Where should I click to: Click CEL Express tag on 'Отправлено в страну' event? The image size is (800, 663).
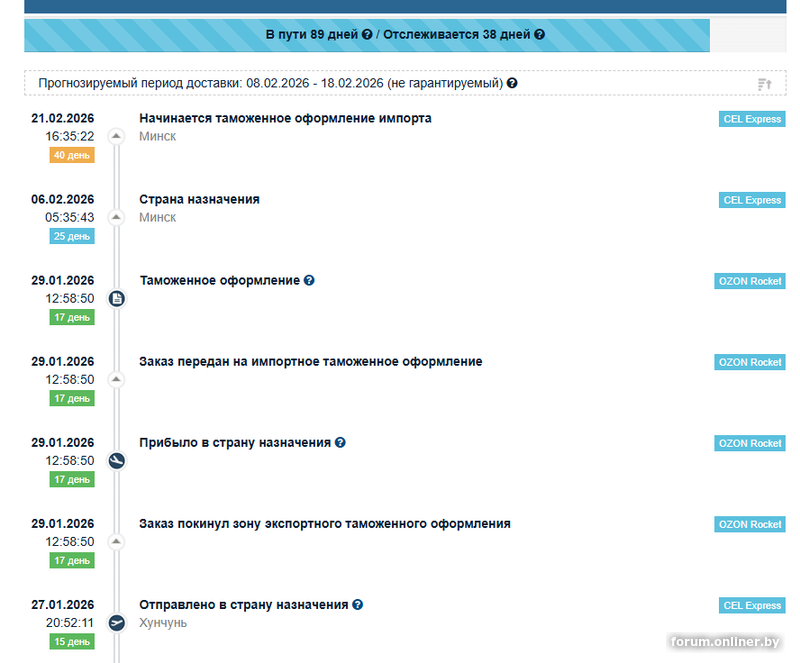click(x=752, y=606)
